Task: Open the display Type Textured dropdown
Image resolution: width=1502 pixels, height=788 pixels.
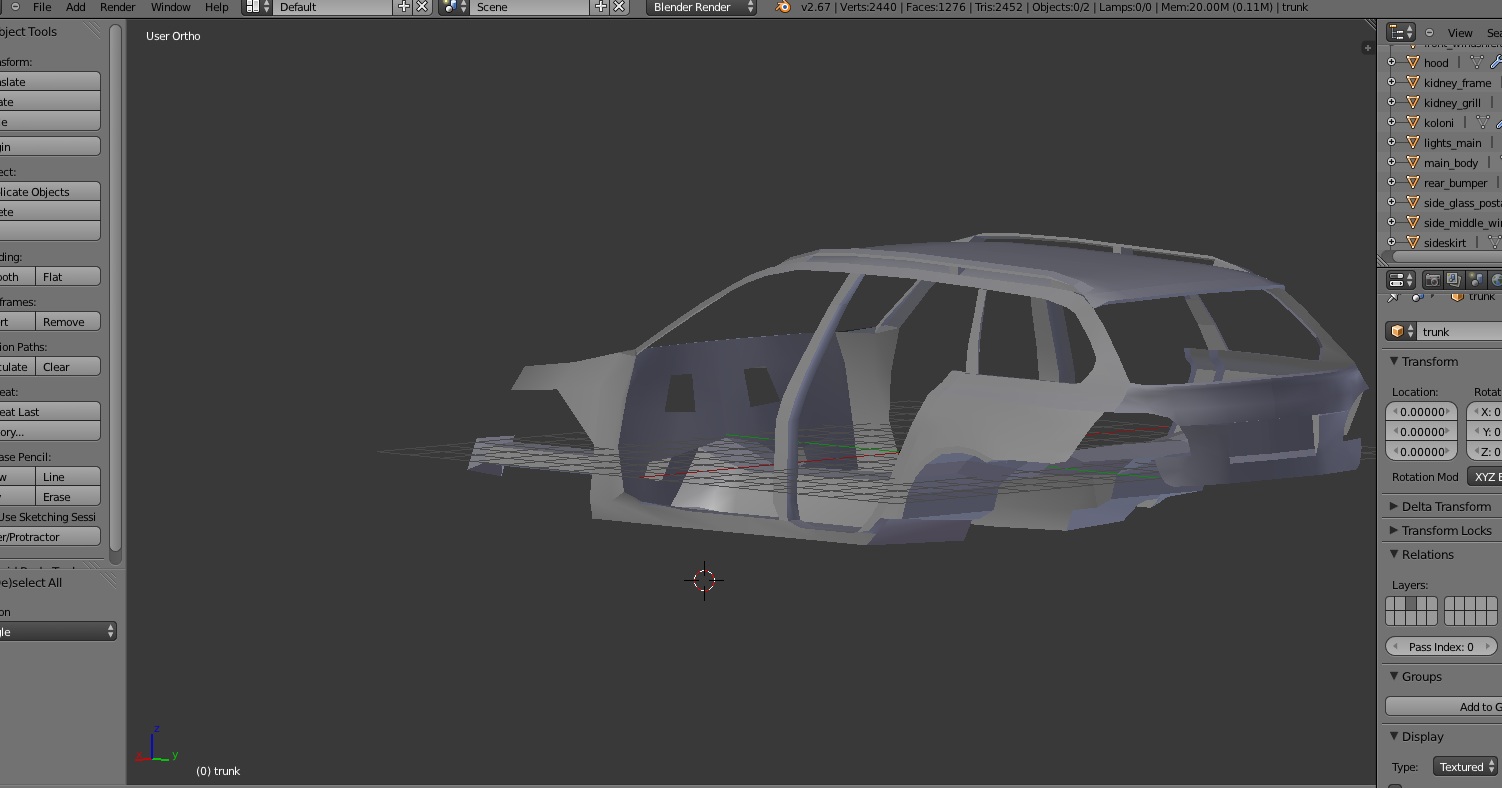Action: [x=1466, y=767]
